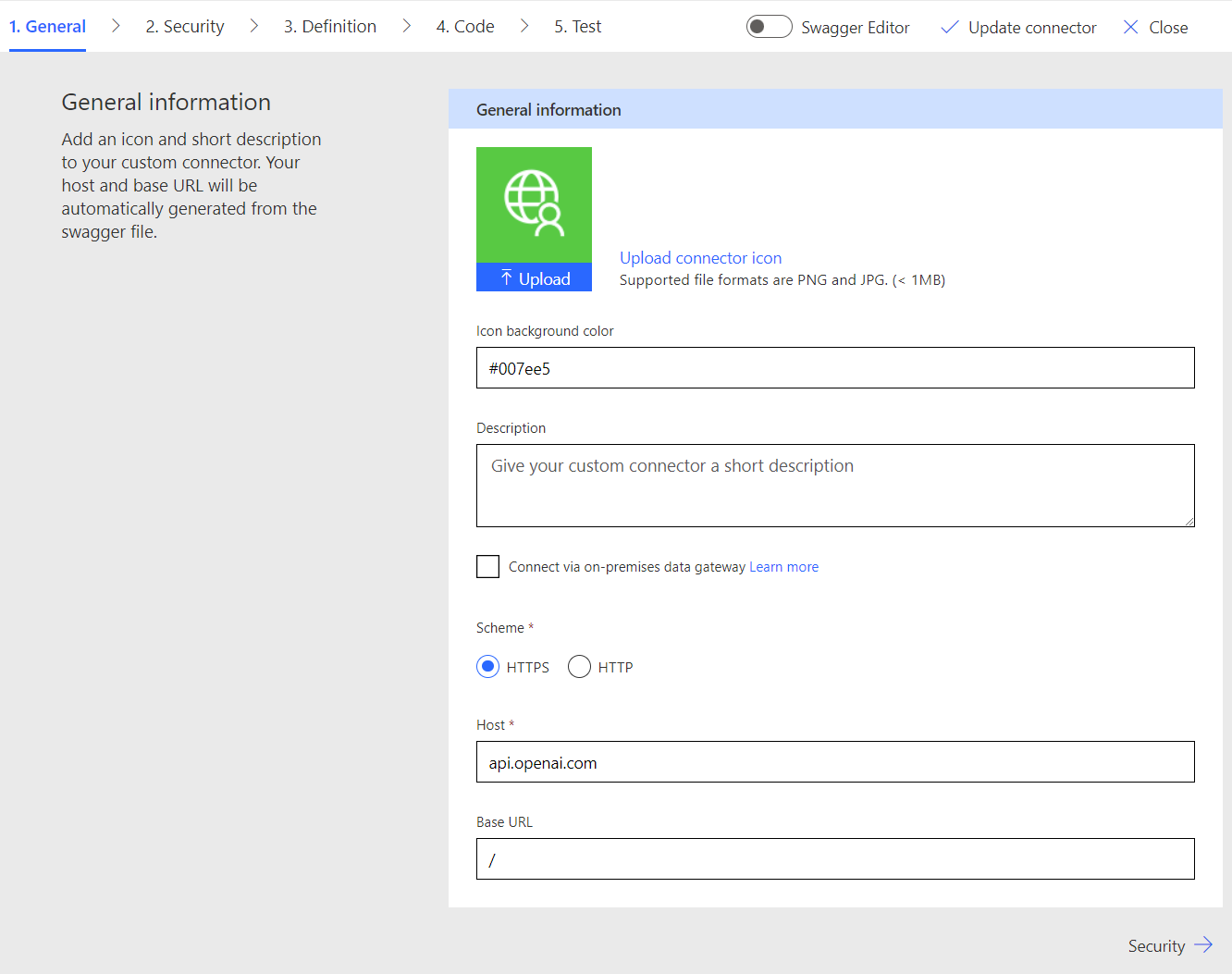The width and height of the screenshot is (1232, 974).
Task: Select the HTTPS scheme radio button
Action: (487, 666)
